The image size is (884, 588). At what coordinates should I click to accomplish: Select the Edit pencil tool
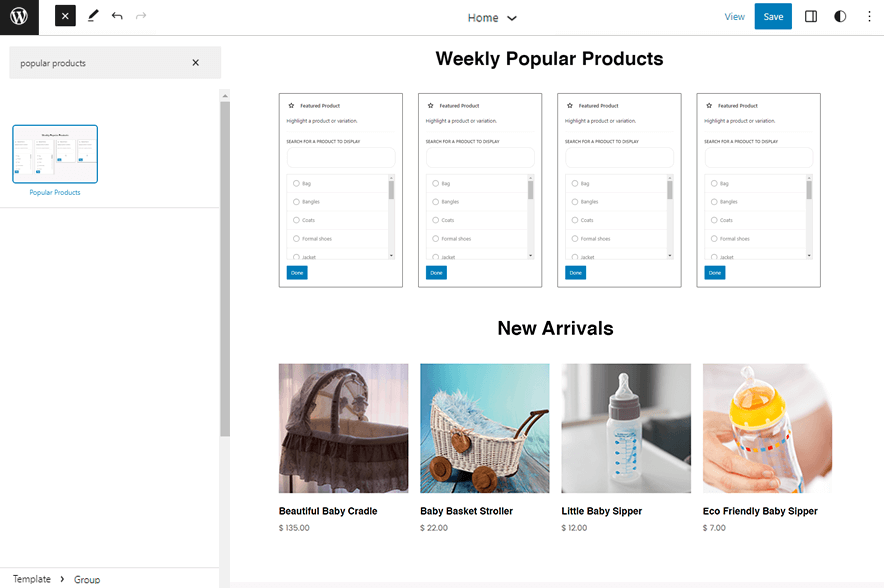coord(92,16)
